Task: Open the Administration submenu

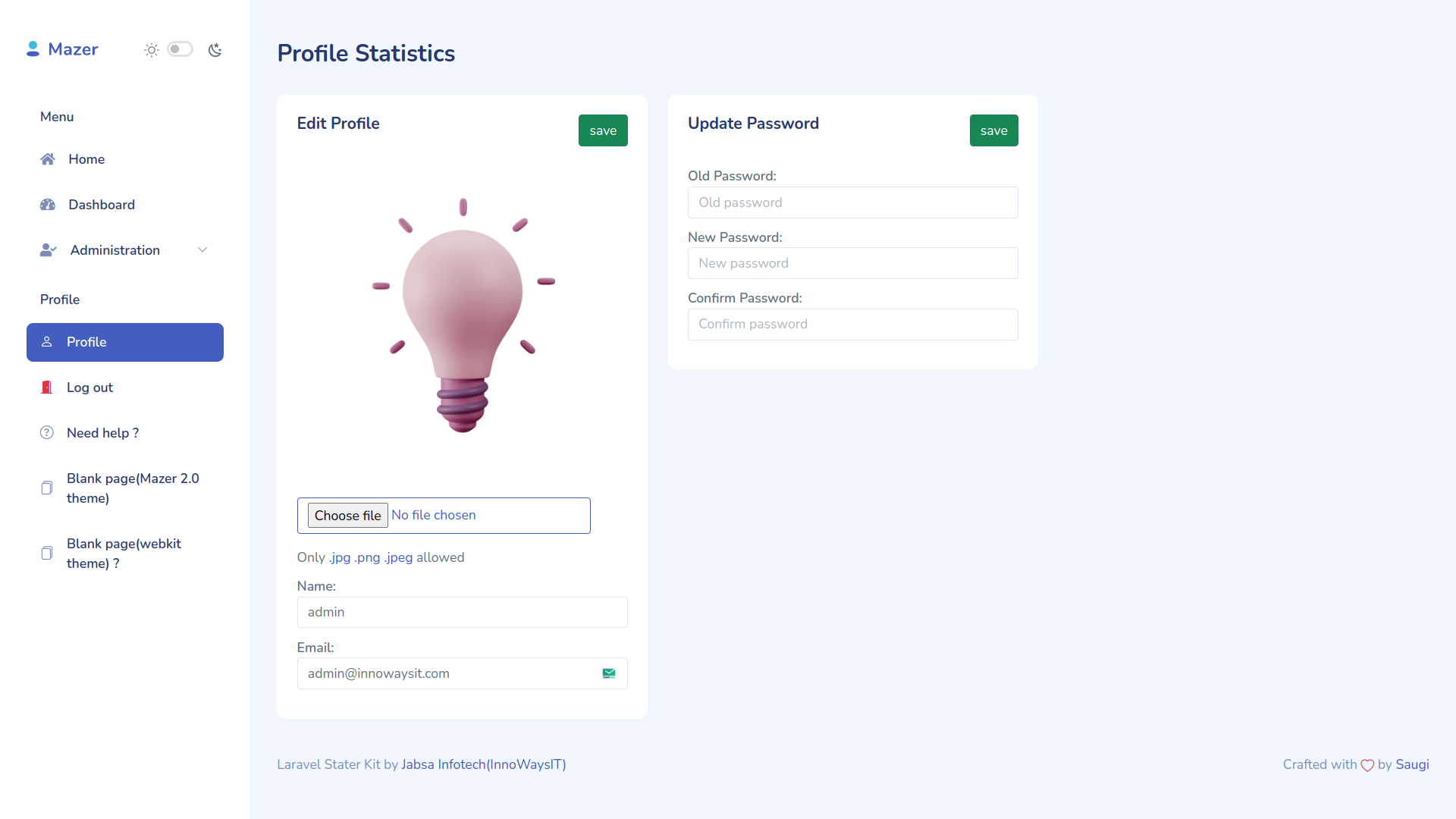Action: pos(115,250)
